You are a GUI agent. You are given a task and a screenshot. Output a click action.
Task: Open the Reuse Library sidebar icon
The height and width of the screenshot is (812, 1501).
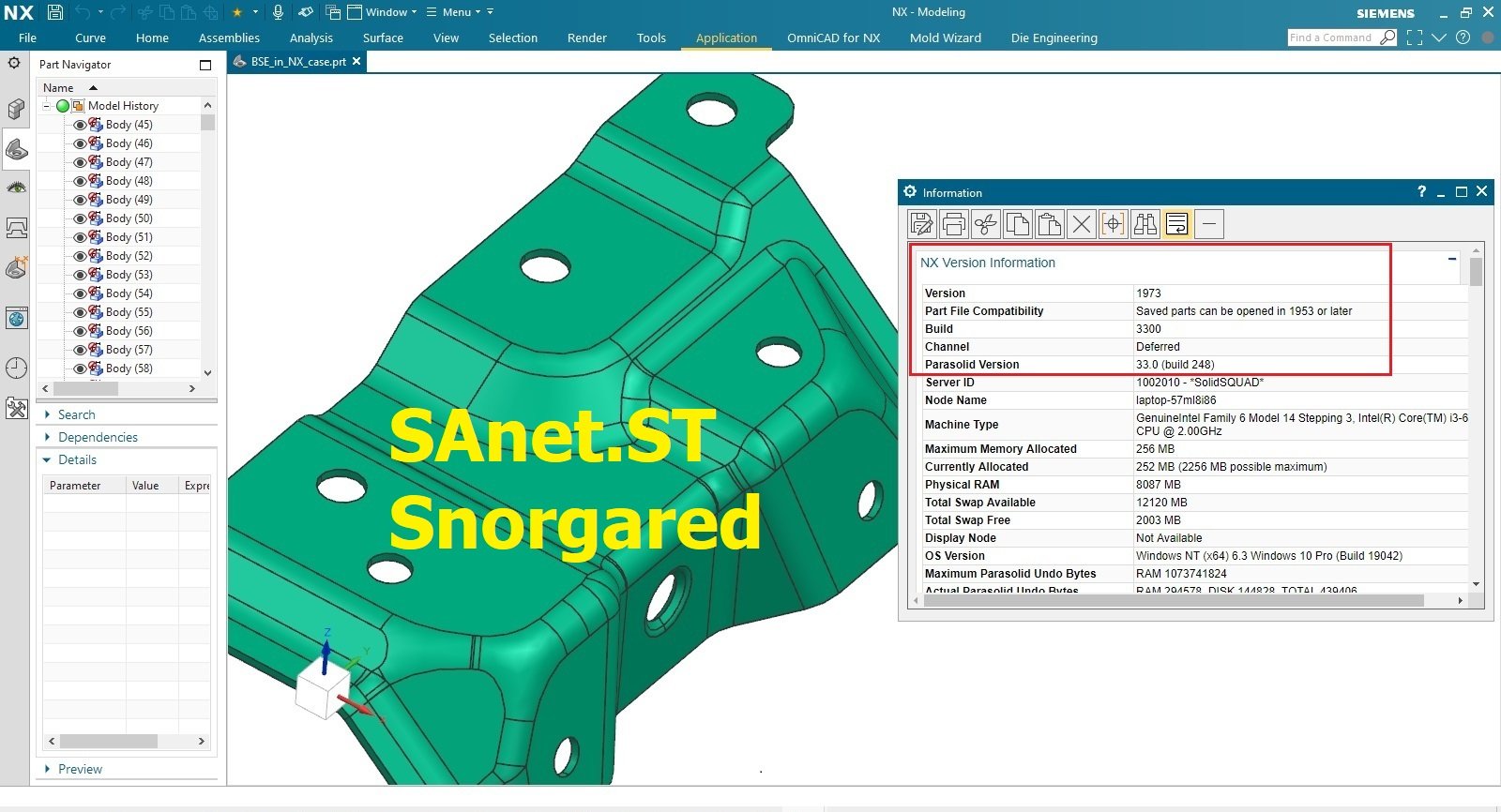[16, 228]
